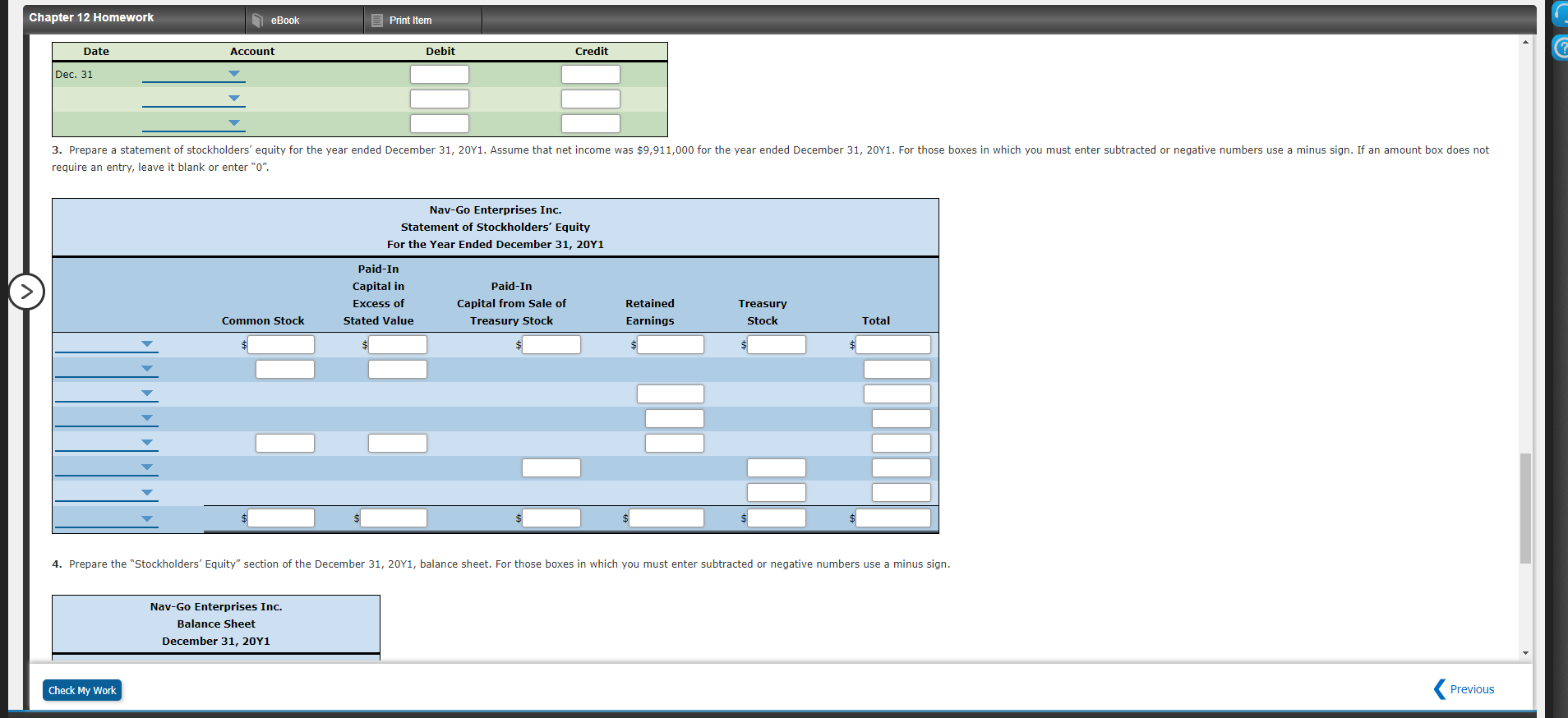Click first-row Total amount field

click(x=893, y=344)
